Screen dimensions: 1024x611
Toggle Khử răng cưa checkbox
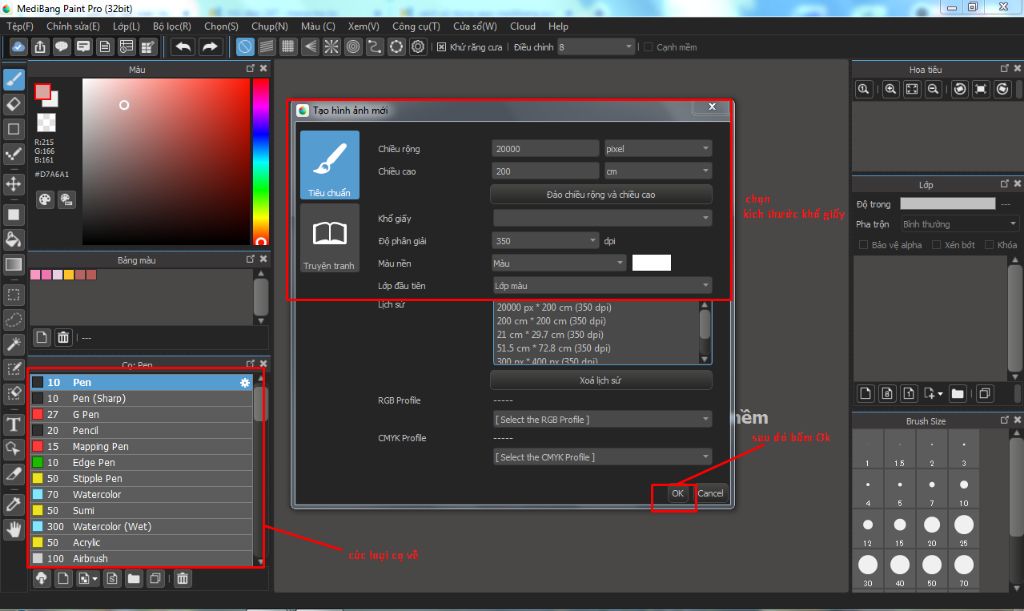(441, 47)
